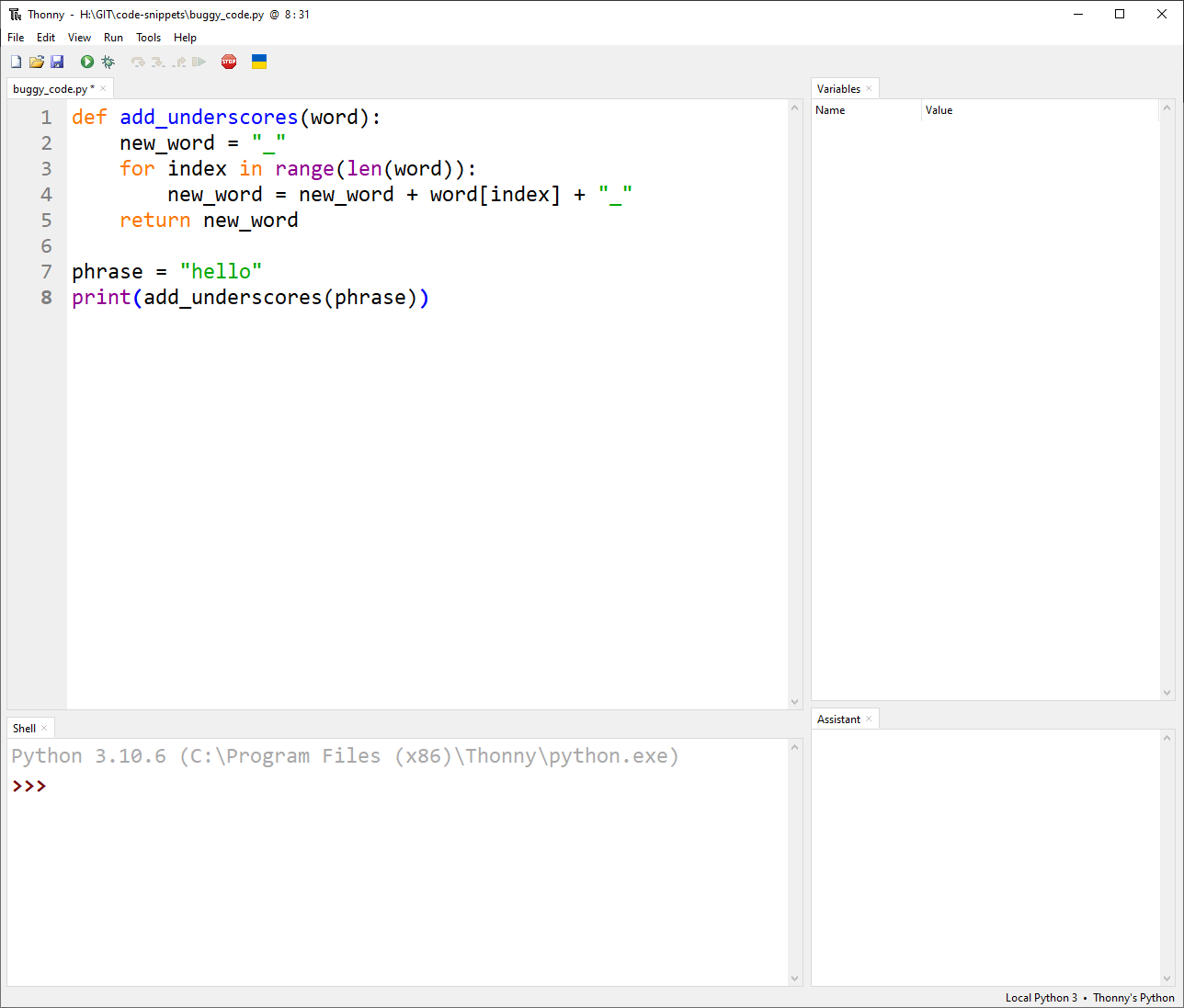Click the range keyword on line 3
The image size is (1184, 1008).
point(304,169)
